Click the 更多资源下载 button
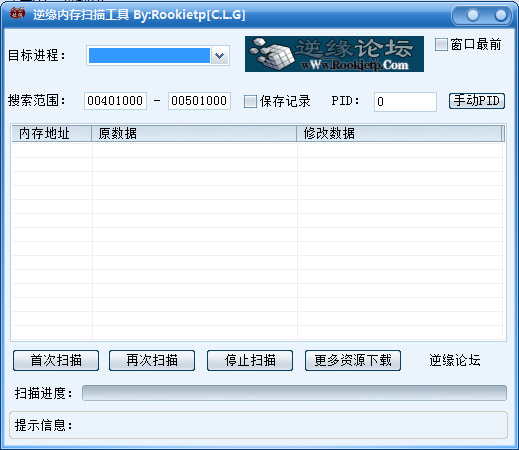Viewport: 519px width, 450px height. coord(353,360)
